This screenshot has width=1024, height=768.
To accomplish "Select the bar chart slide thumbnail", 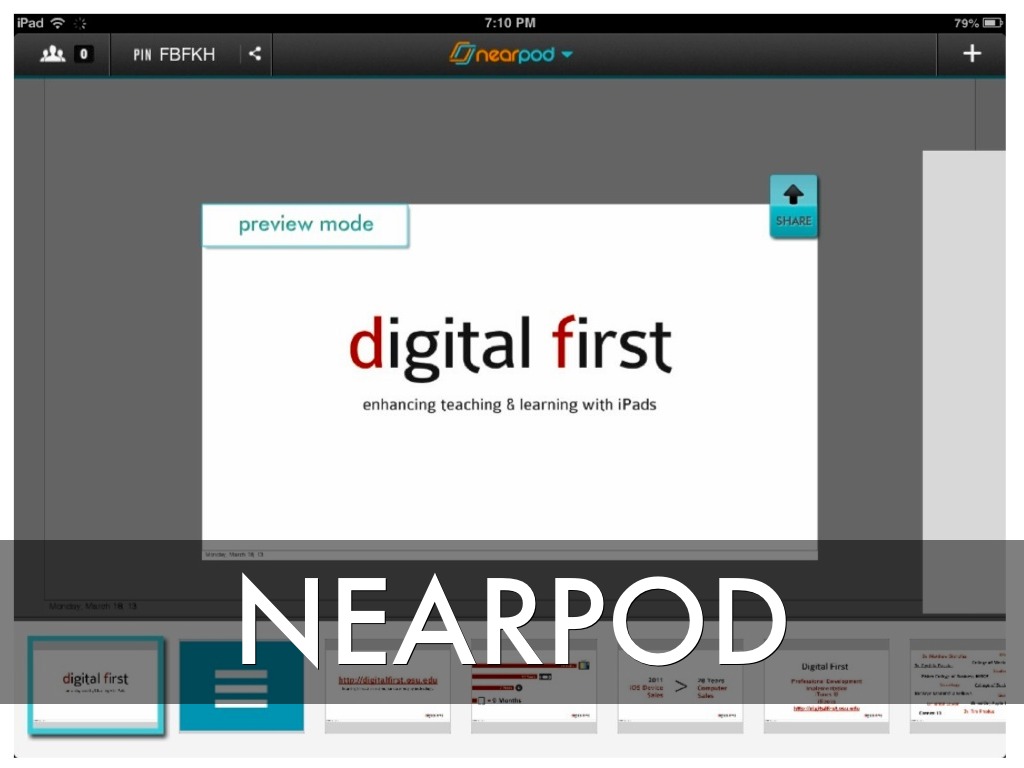I will 534,686.
